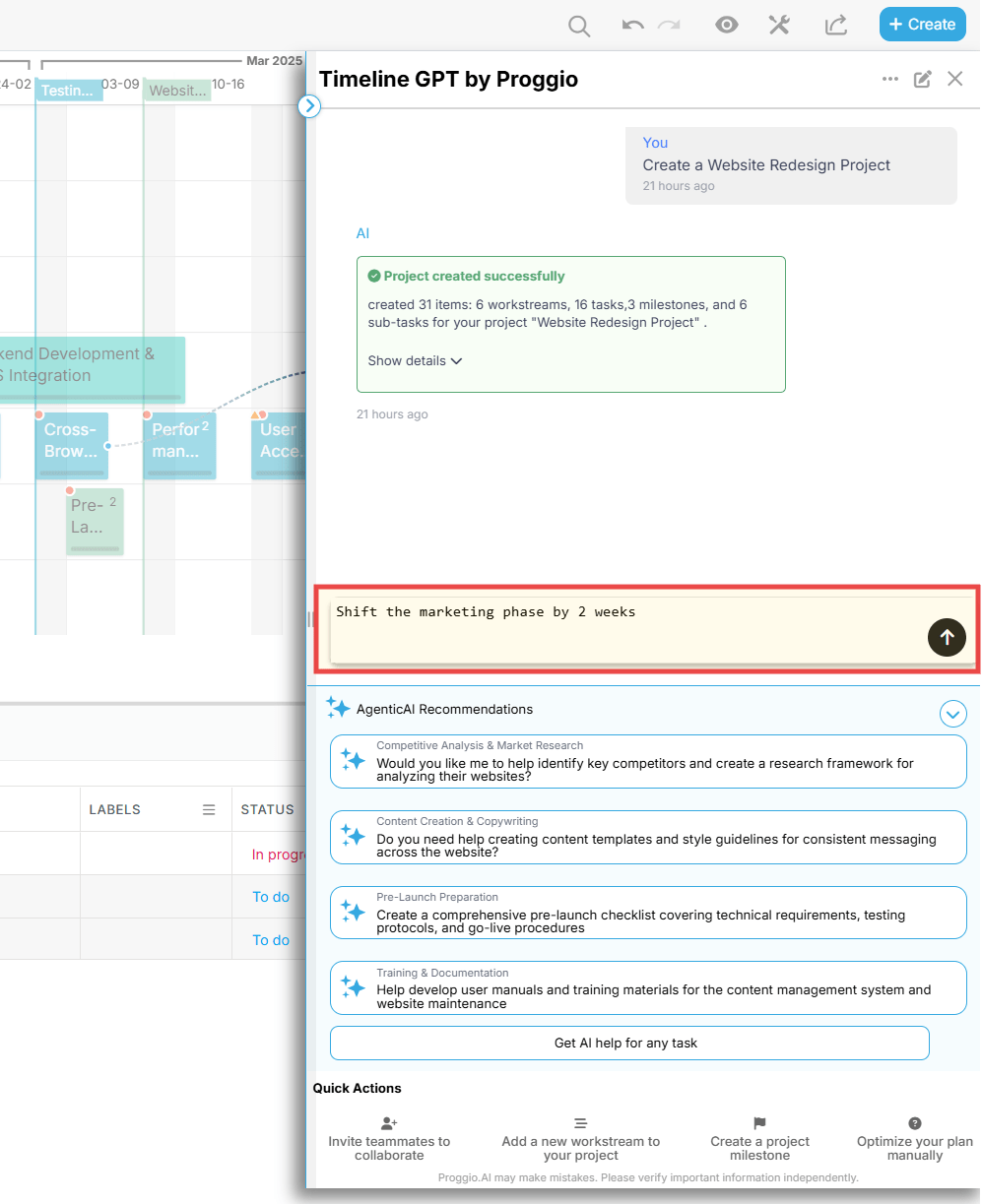Start a new chat with the edit icon
This screenshot has width=982, height=1204.
coord(923,79)
